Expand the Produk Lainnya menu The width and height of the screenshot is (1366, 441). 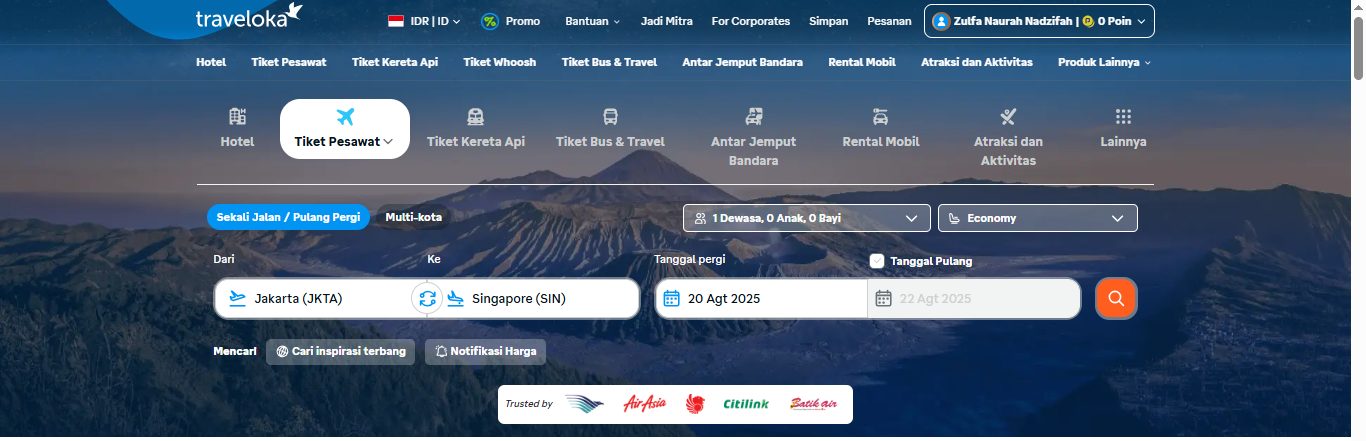point(1104,62)
